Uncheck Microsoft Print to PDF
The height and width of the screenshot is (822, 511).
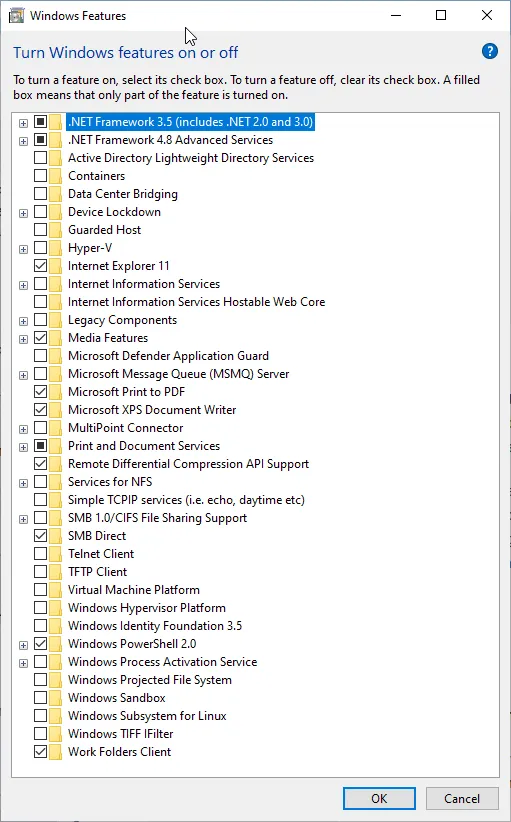coord(40,391)
